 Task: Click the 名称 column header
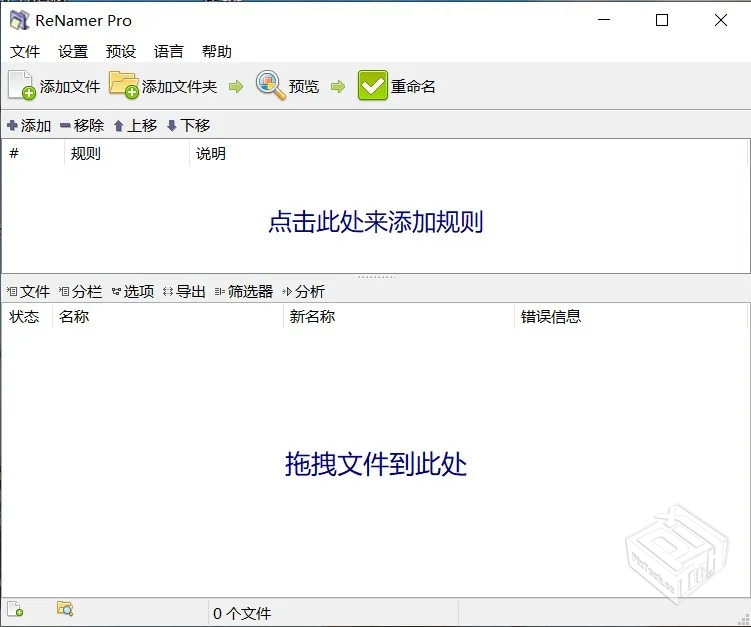point(168,316)
